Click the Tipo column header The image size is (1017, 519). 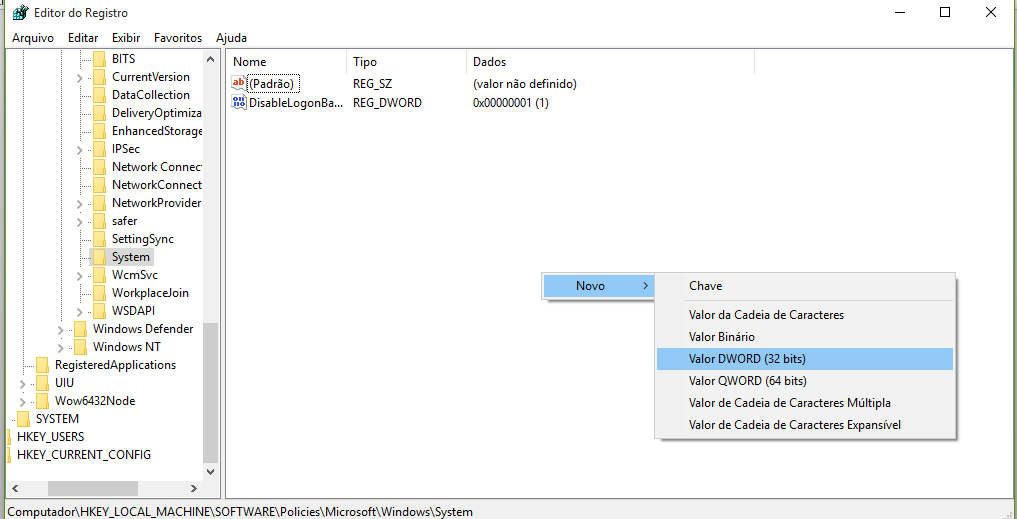pos(365,62)
